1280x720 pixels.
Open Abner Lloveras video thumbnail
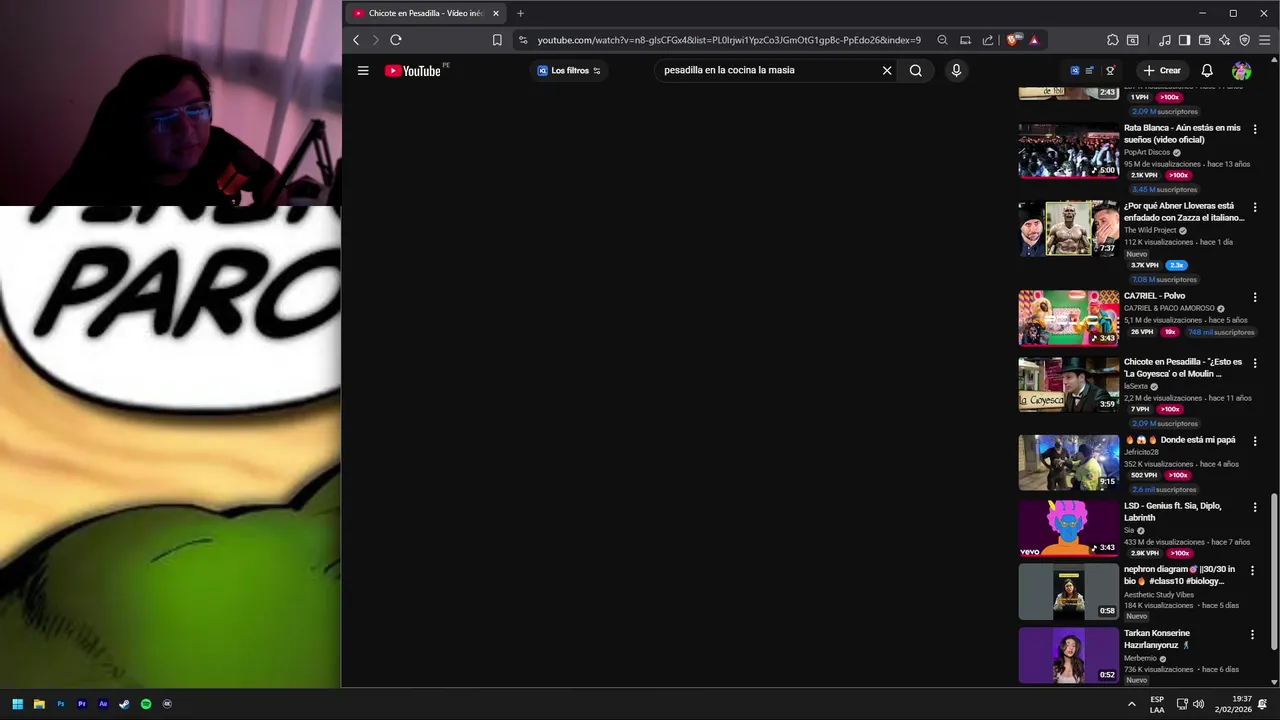(1068, 228)
